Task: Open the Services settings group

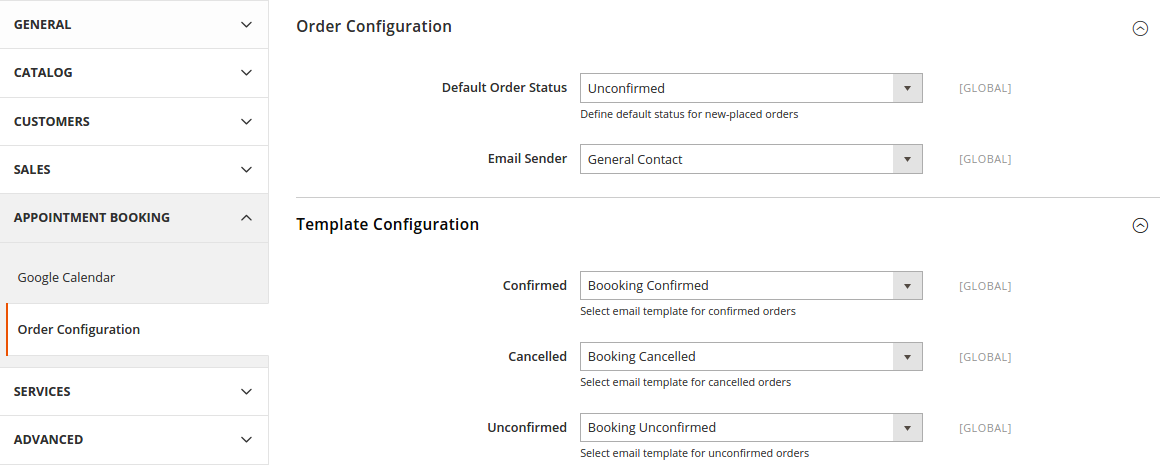Action: [42, 392]
